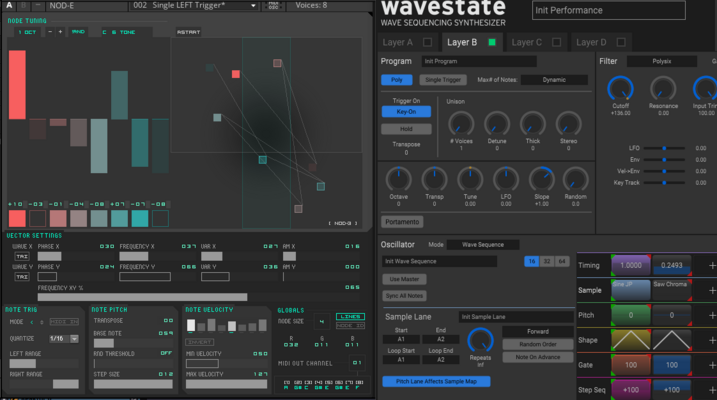
Task: Adjust the Phase X slider
Action: coord(75,256)
